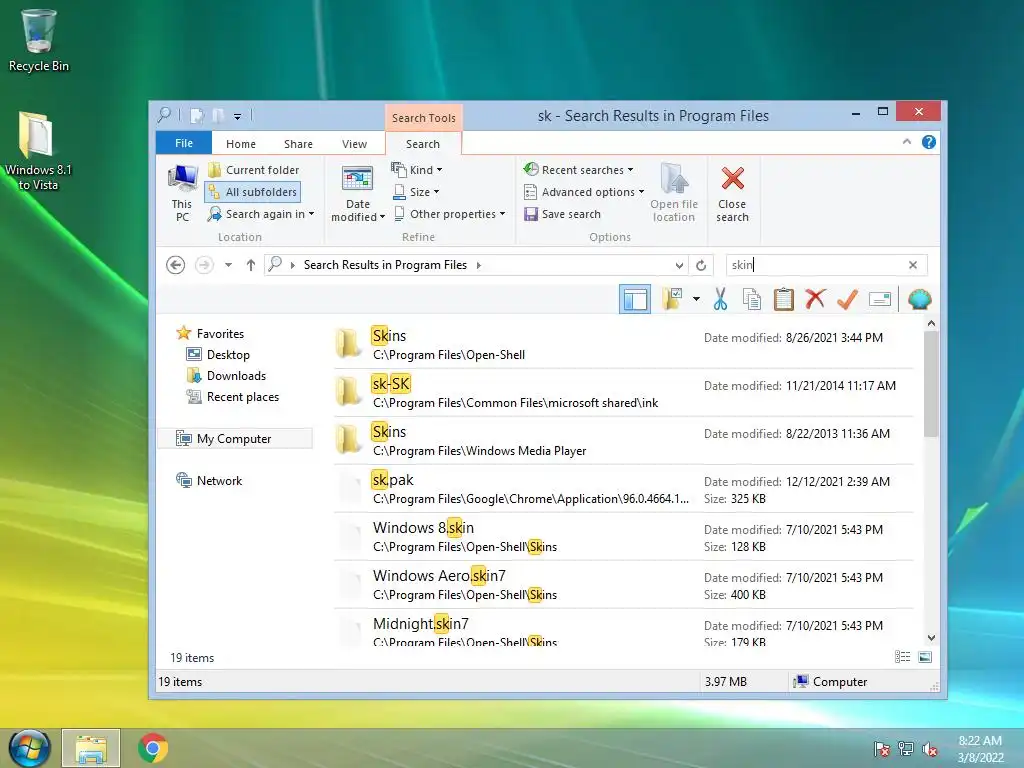
Task: Click the Search Tools contextual tab header
Action: (x=424, y=118)
